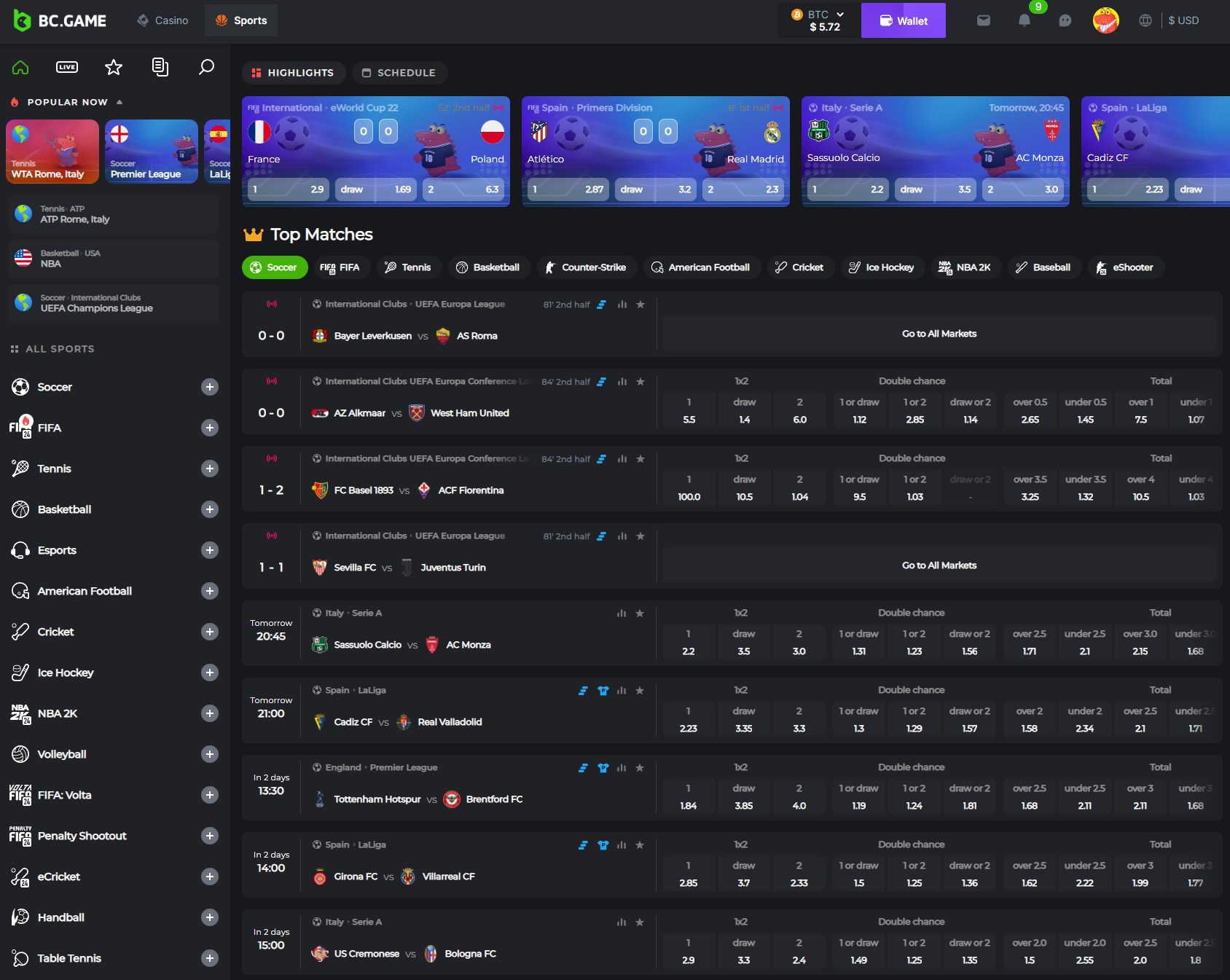Open the Premier League popular thumbnail
Image resolution: width=1230 pixels, height=980 pixels.
click(152, 152)
